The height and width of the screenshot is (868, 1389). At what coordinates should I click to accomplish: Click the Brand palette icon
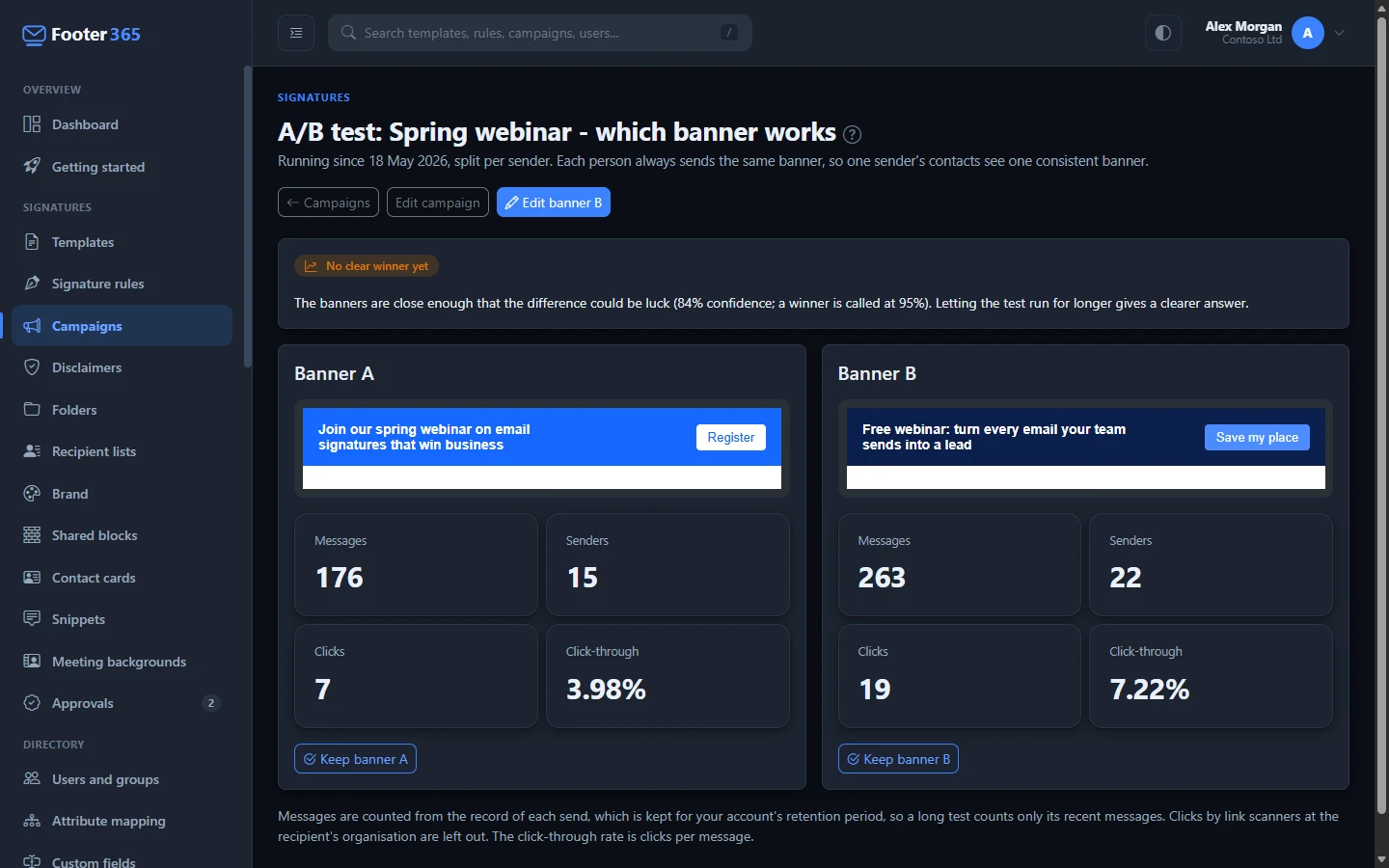click(32, 493)
